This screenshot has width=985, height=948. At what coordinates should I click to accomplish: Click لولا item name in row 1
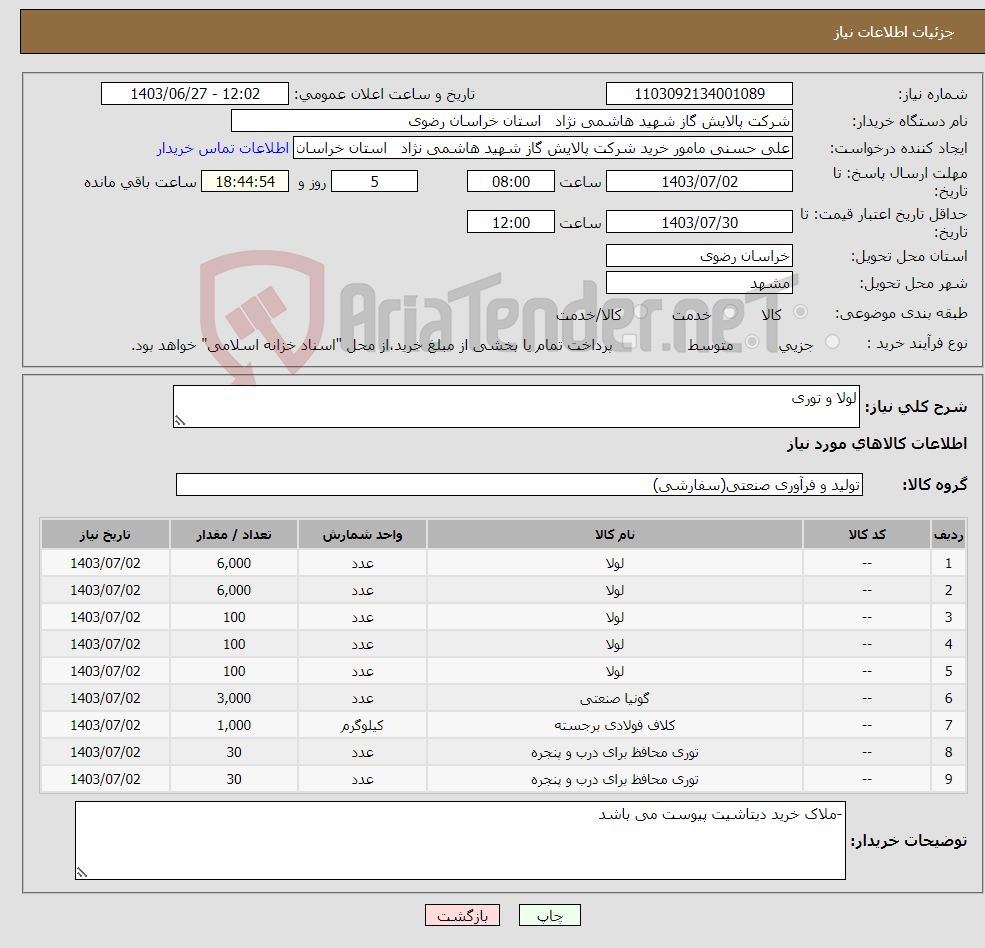(x=615, y=564)
